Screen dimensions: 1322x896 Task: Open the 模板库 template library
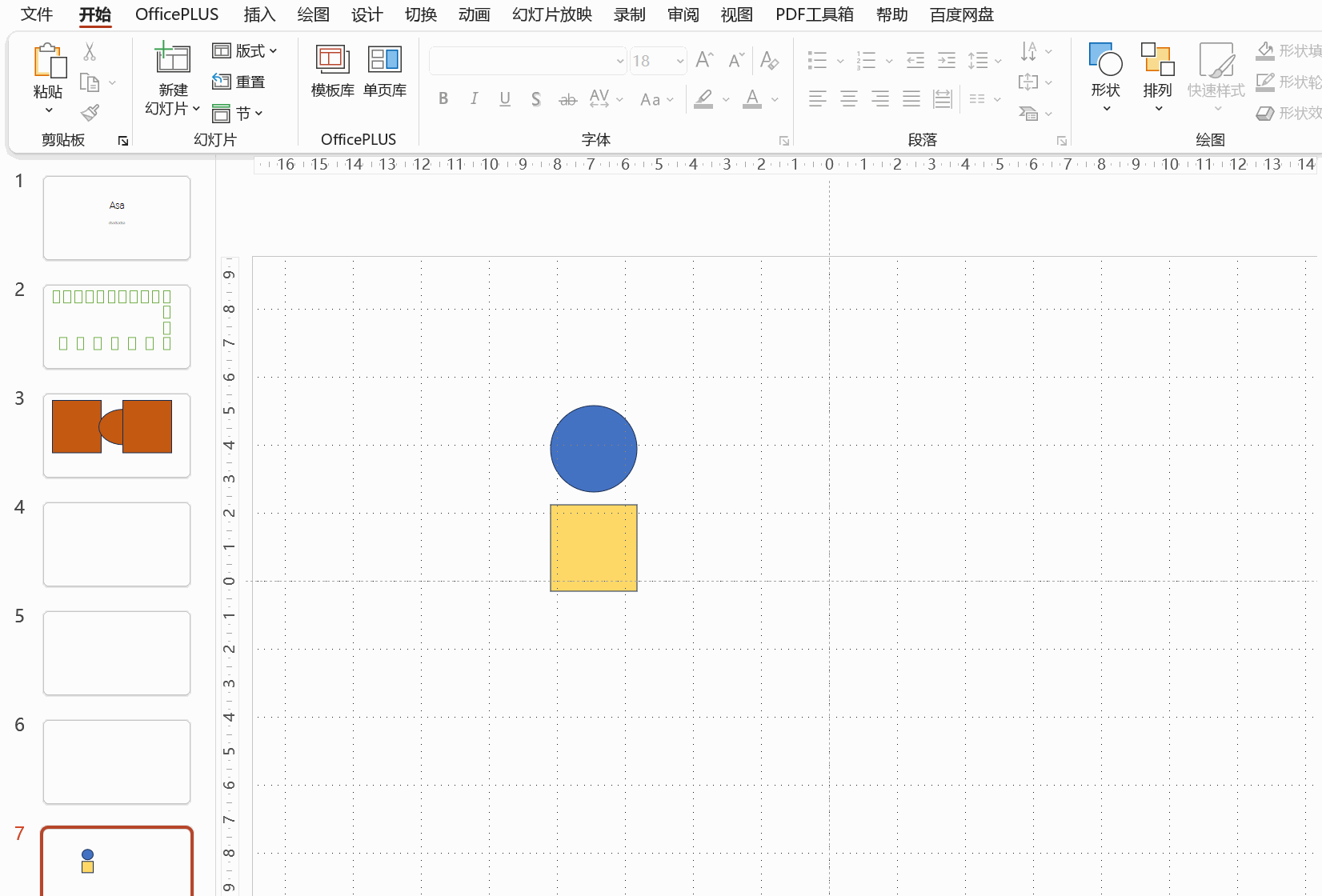332,72
